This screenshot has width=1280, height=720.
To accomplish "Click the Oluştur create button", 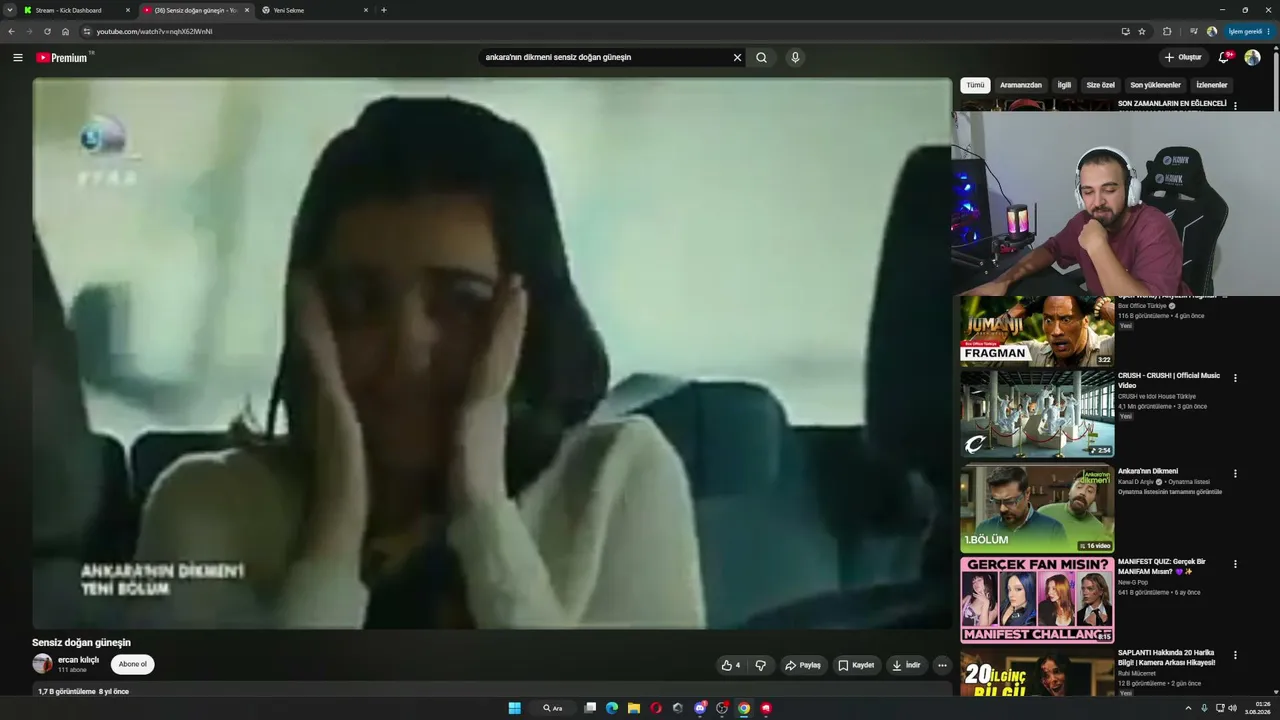I will pyautogui.click(x=1183, y=58).
